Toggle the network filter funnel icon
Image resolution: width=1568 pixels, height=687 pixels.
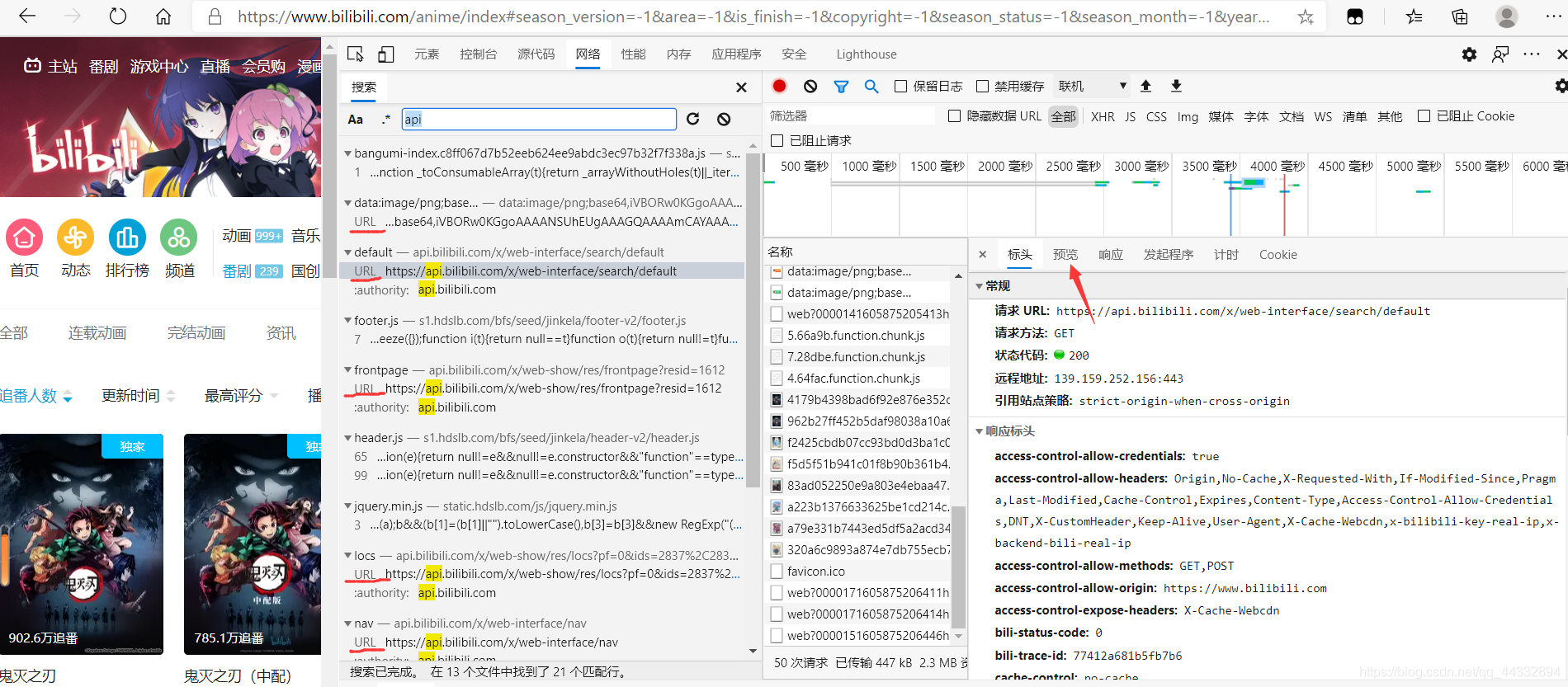(x=841, y=86)
